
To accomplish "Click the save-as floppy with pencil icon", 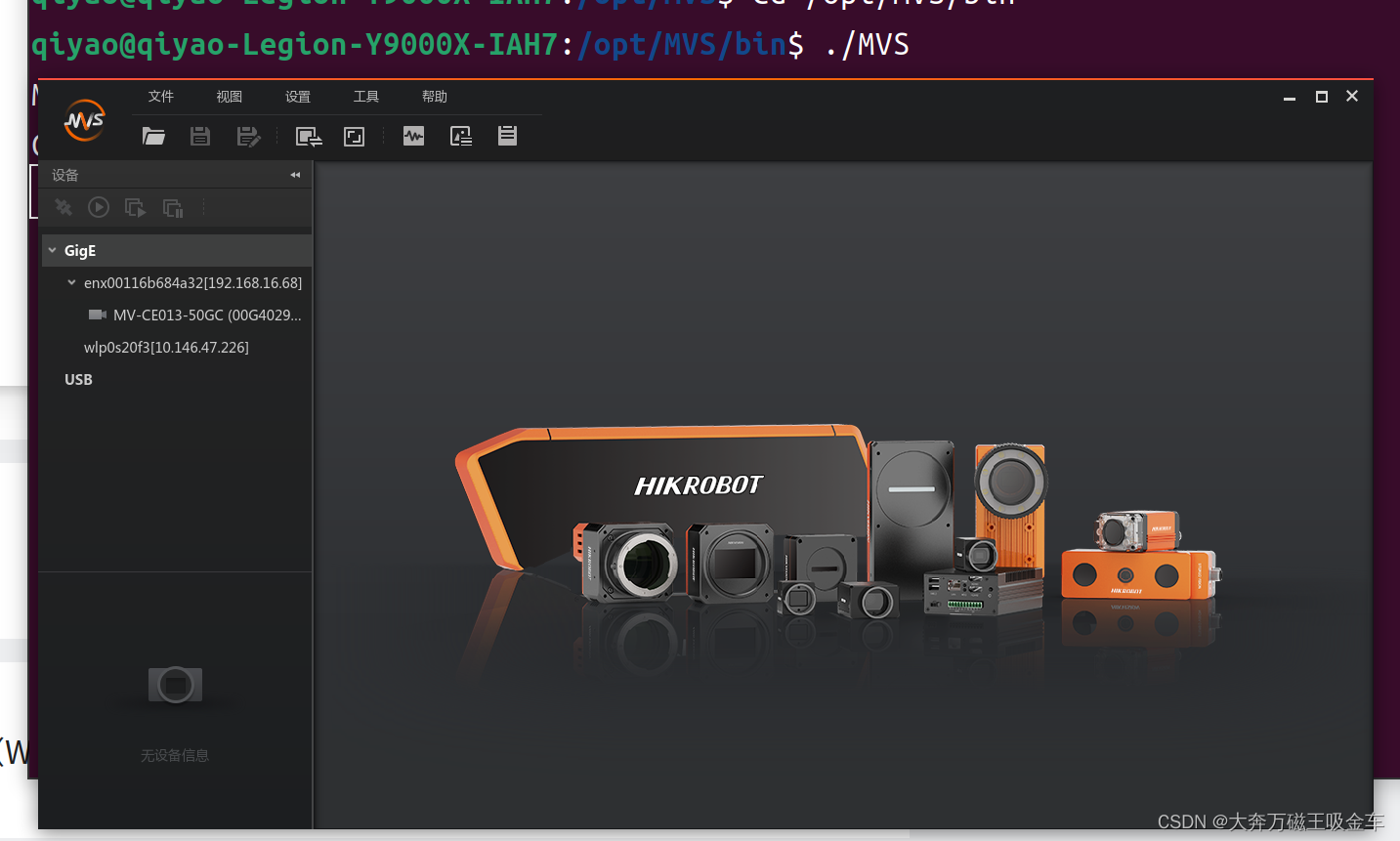I will (x=248, y=137).
